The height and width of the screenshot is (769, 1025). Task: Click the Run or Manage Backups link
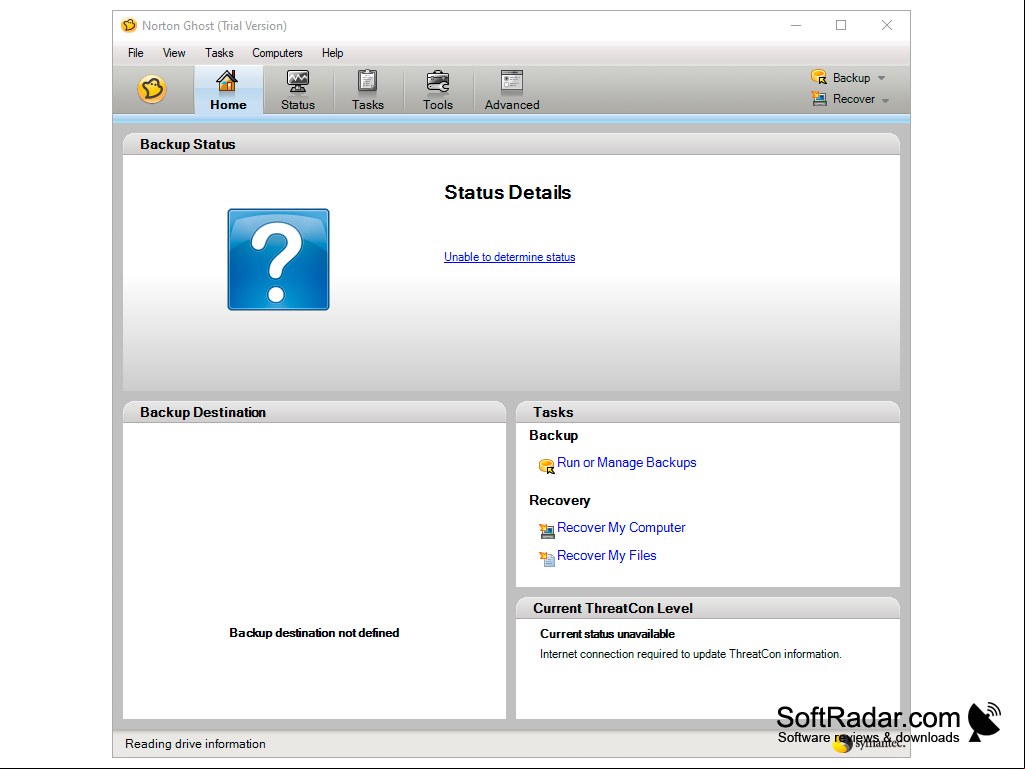pos(626,462)
